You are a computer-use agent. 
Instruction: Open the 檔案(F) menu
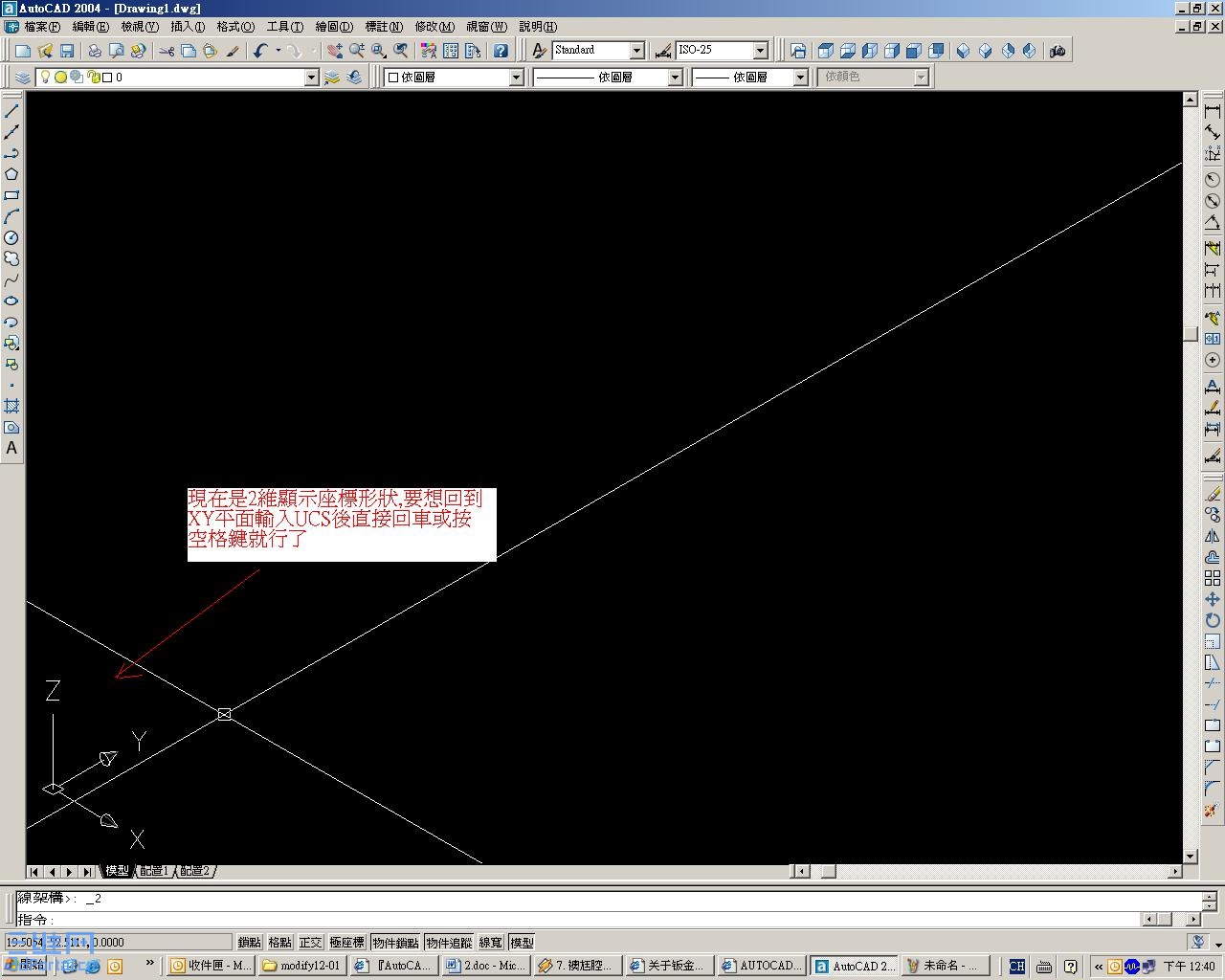point(42,27)
